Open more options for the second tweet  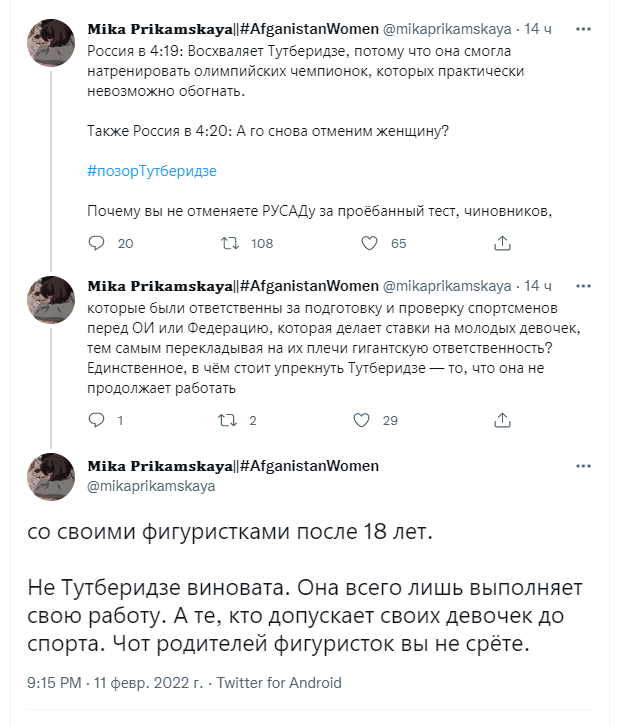583,285
